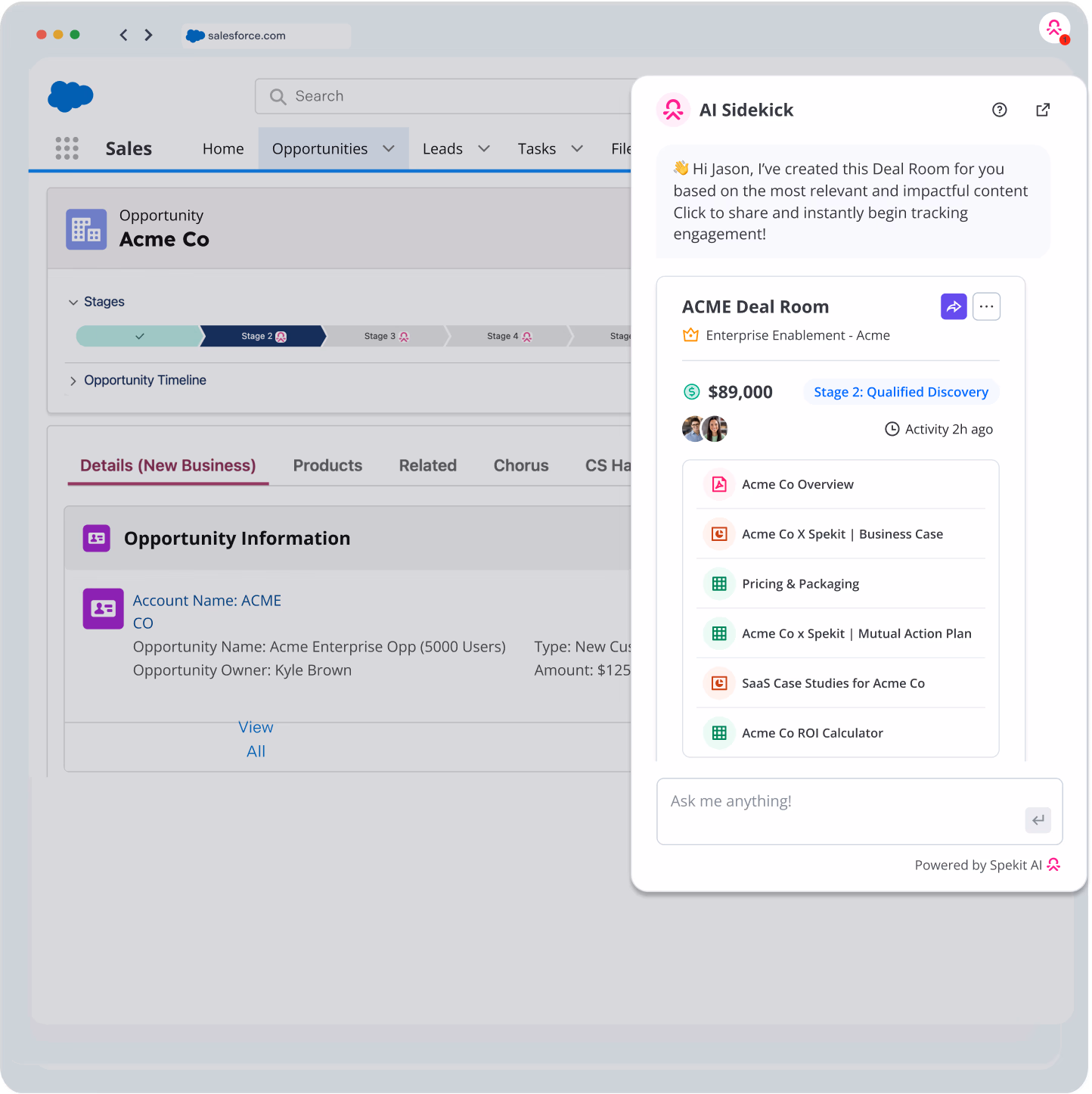This screenshot has height=1094, width=1092.
Task: Switch to Details (New Business) tab
Action: (x=168, y=465)
